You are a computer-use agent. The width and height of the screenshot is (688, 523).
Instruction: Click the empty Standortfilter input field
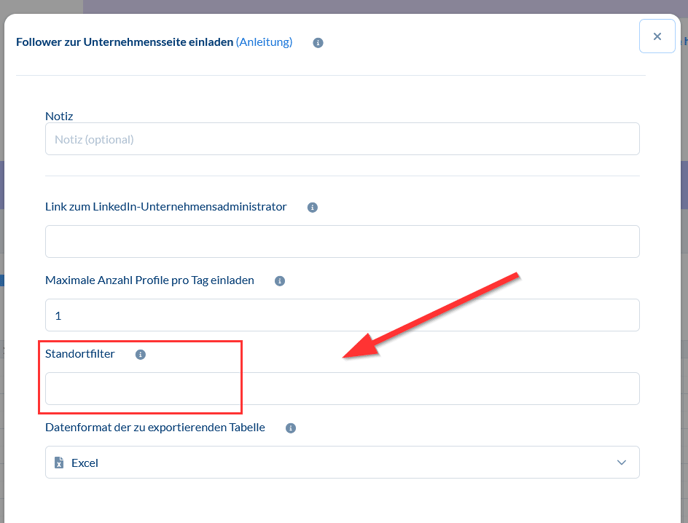pyautogui.click(x=342, y=388)
